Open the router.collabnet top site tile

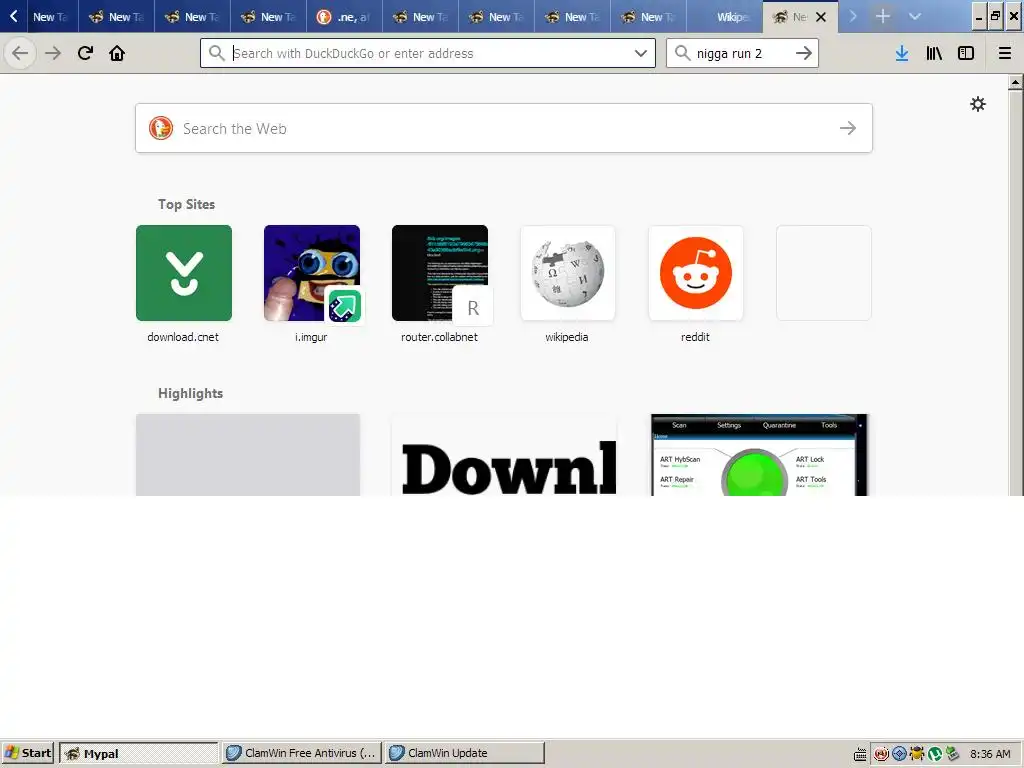click(x=440, y=273)
